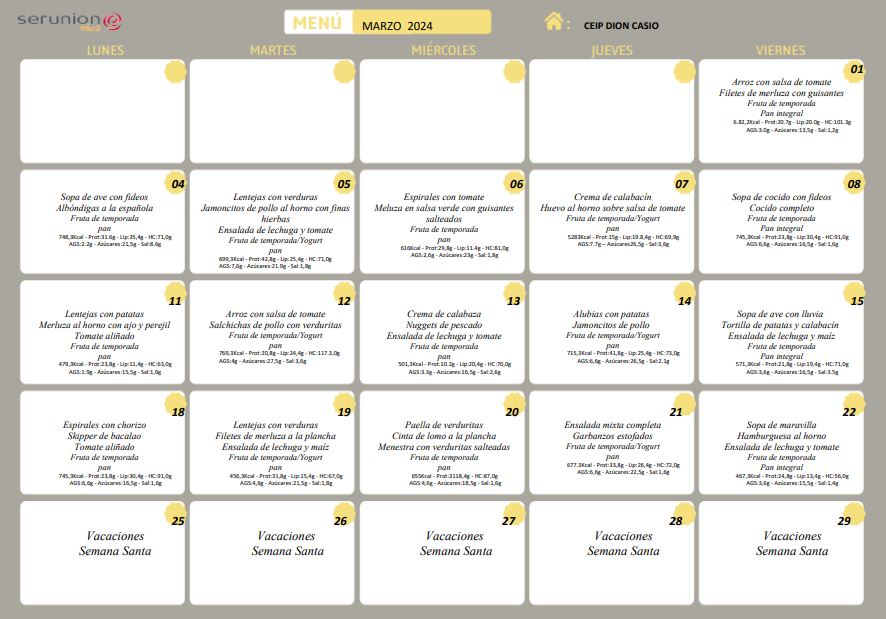
Task: Select the Crema de calabacín entry
Action: click(613, 197)
